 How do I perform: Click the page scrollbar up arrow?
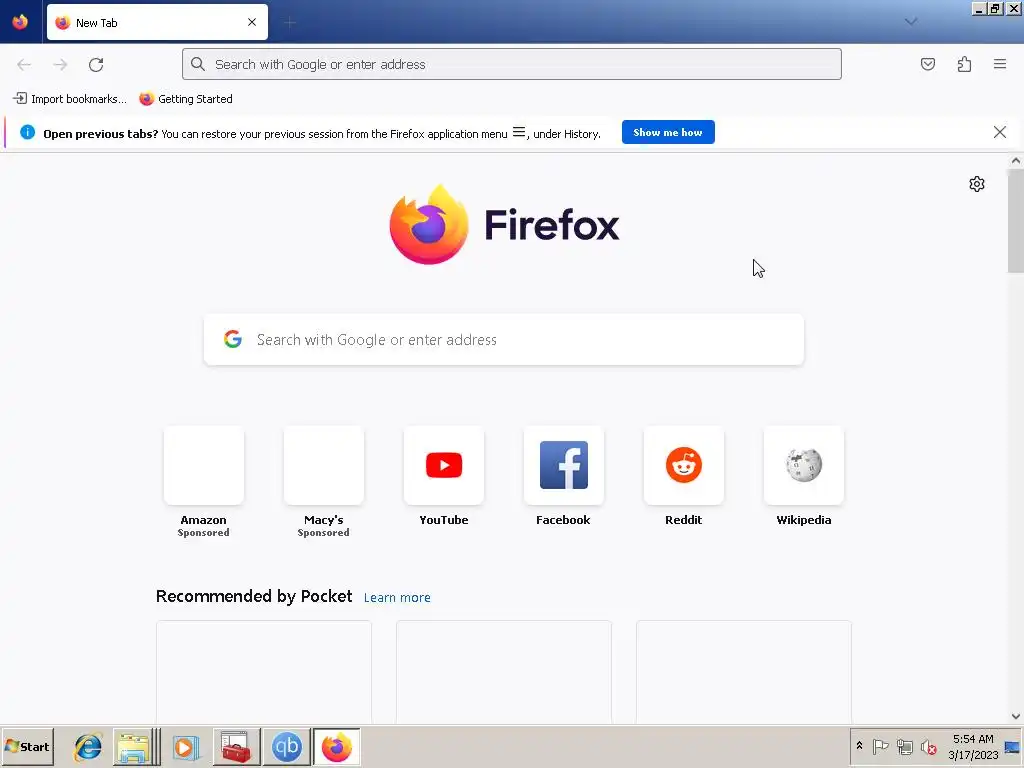(1016, 161)
